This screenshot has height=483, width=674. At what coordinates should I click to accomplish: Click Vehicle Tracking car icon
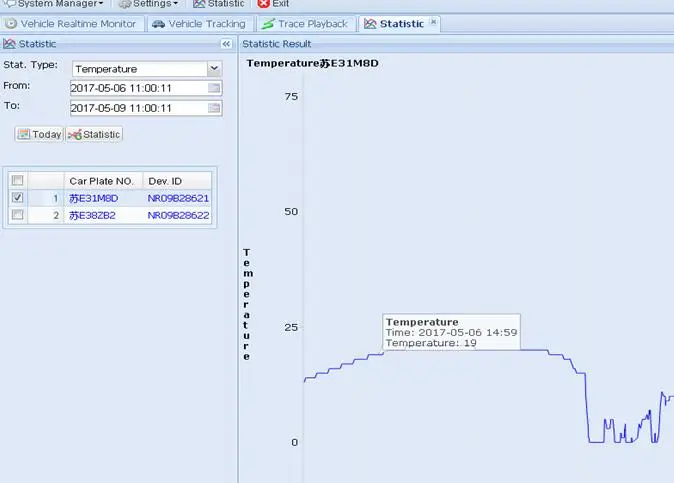[x=159, y=24]
